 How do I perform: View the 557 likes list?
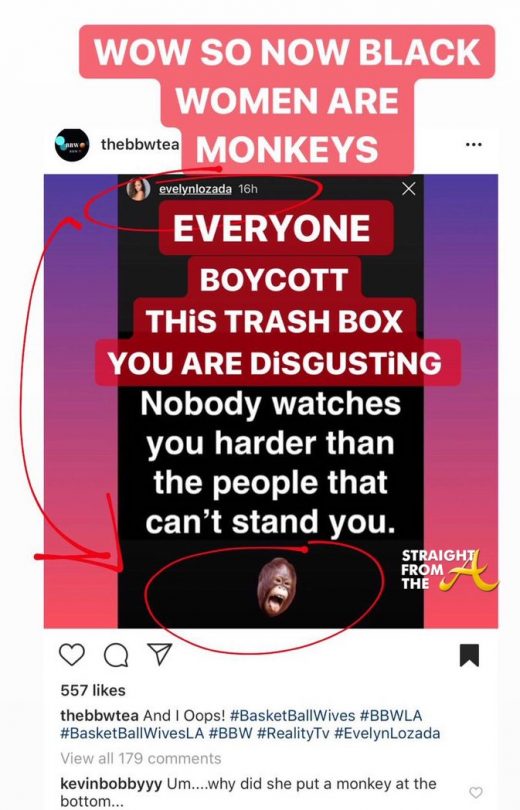click(x=93, y=690)
